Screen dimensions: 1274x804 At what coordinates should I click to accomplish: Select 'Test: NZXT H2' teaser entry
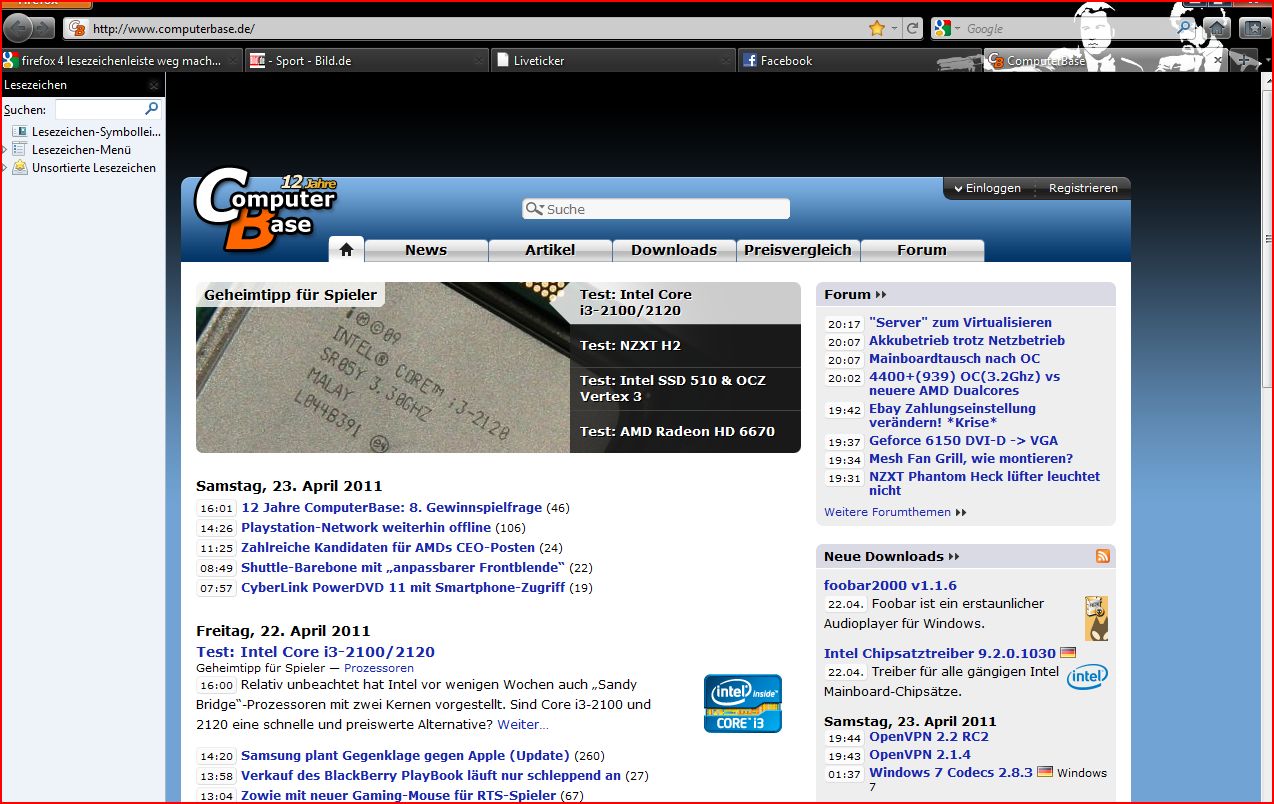tap(686, 345)
